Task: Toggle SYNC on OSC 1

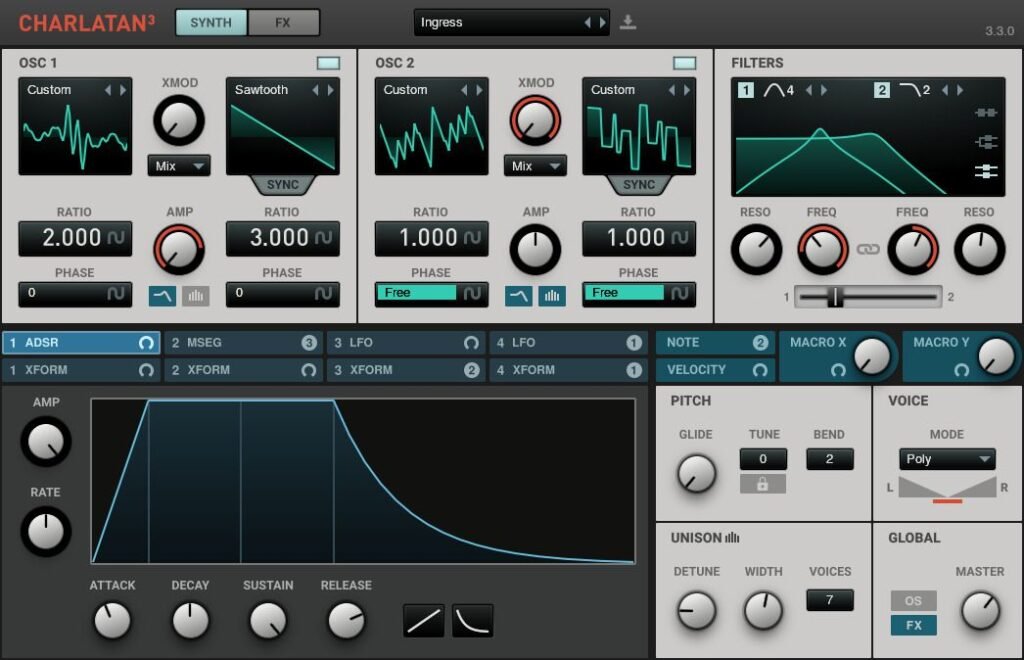Action: point(283,185)
